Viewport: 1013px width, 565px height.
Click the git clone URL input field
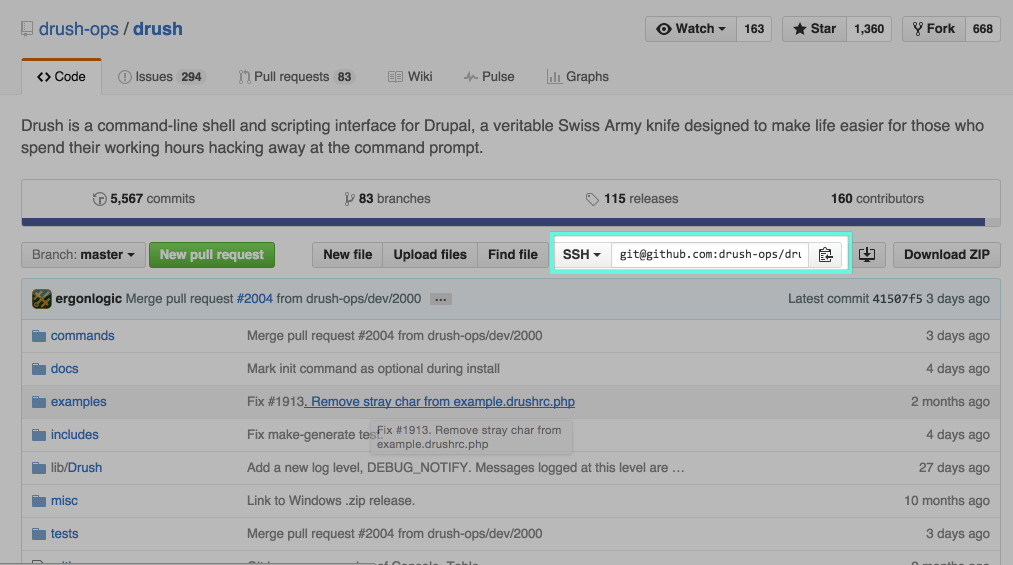[710, 254]
